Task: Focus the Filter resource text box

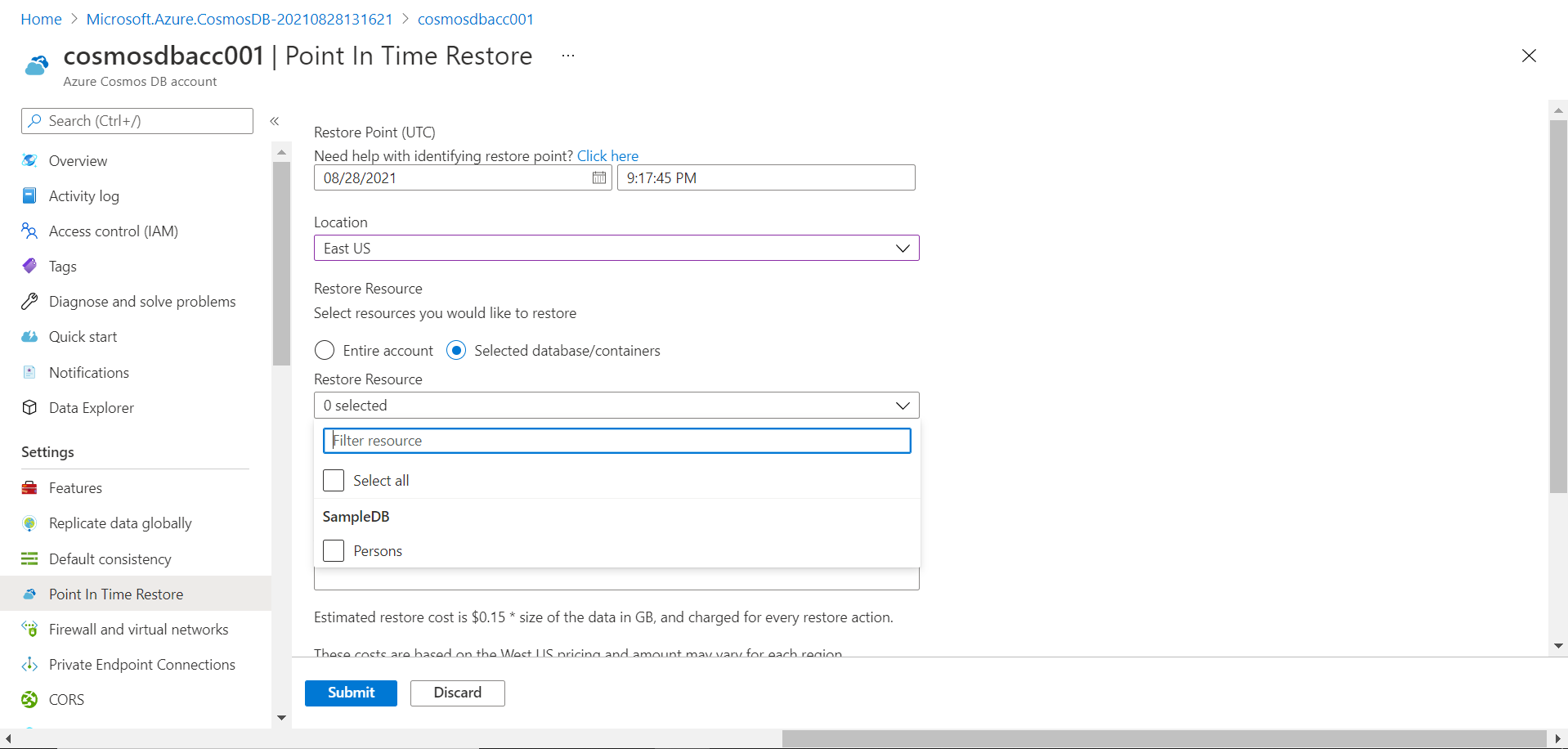Action: [616, 441]
